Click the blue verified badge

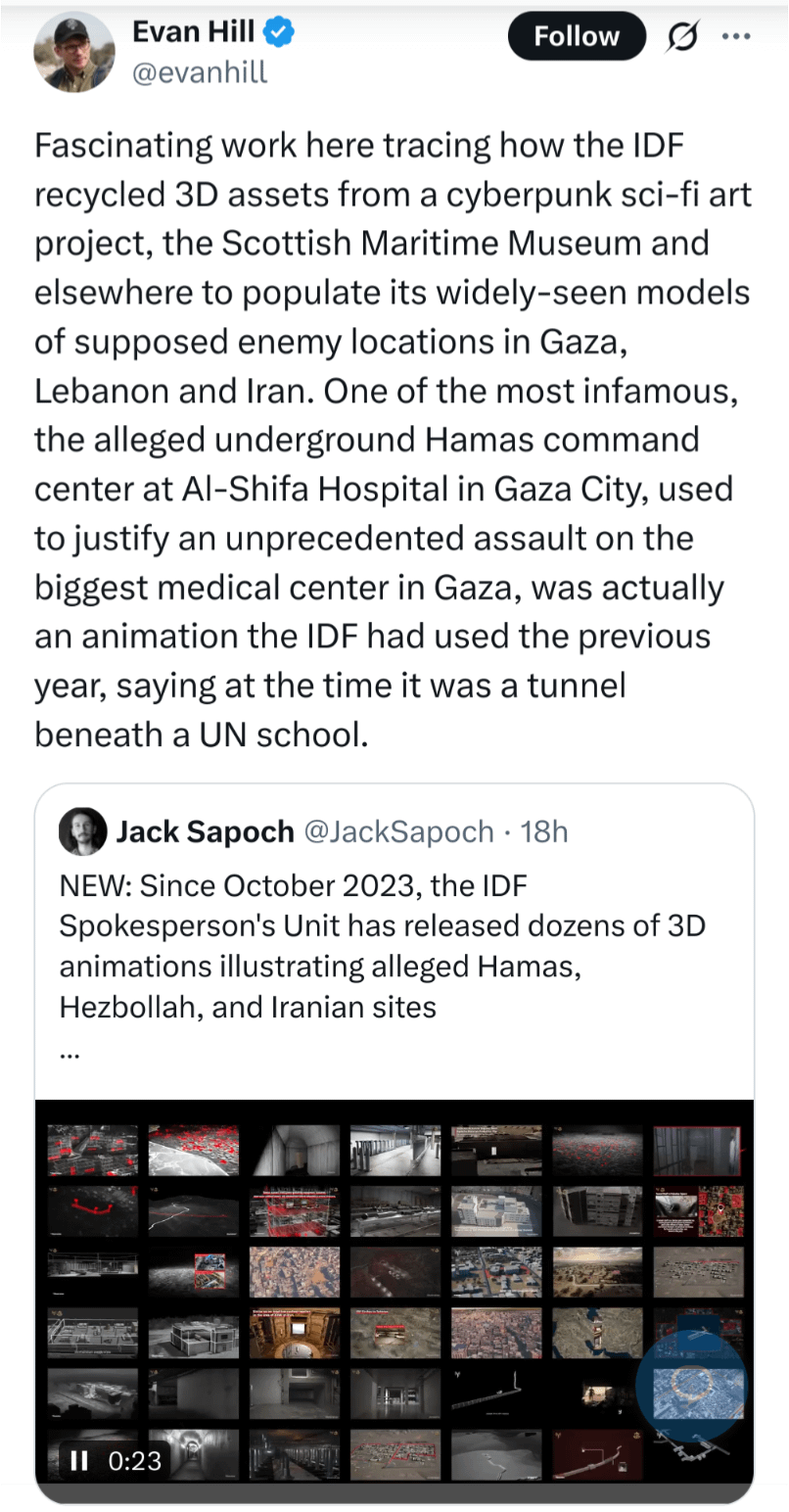pyautogui.click(x=282, y=32)
